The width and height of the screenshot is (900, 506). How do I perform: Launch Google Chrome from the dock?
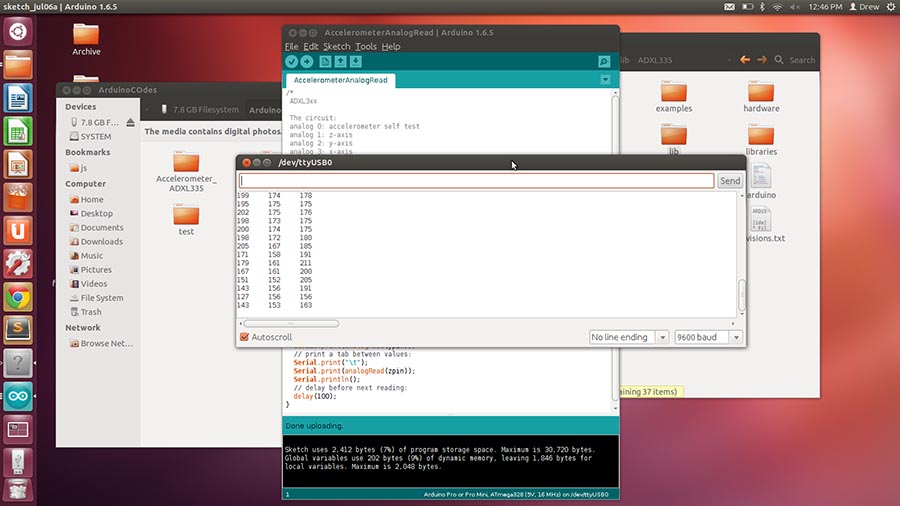[x=18, y=297]
